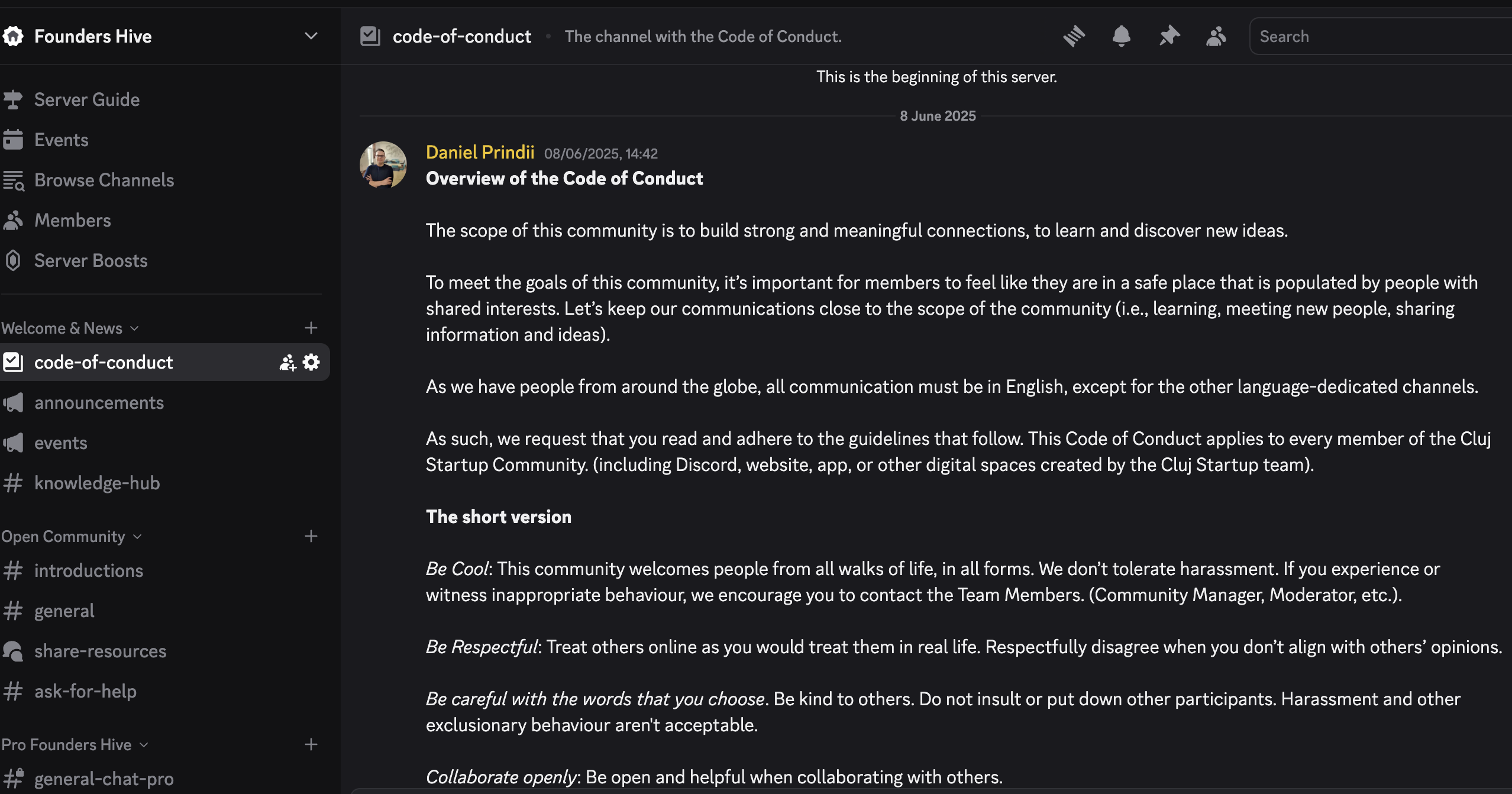Screen dimensions: 1512x794
Task: Click Daniel Prindii's username link
Action: (x=480, y=152)
